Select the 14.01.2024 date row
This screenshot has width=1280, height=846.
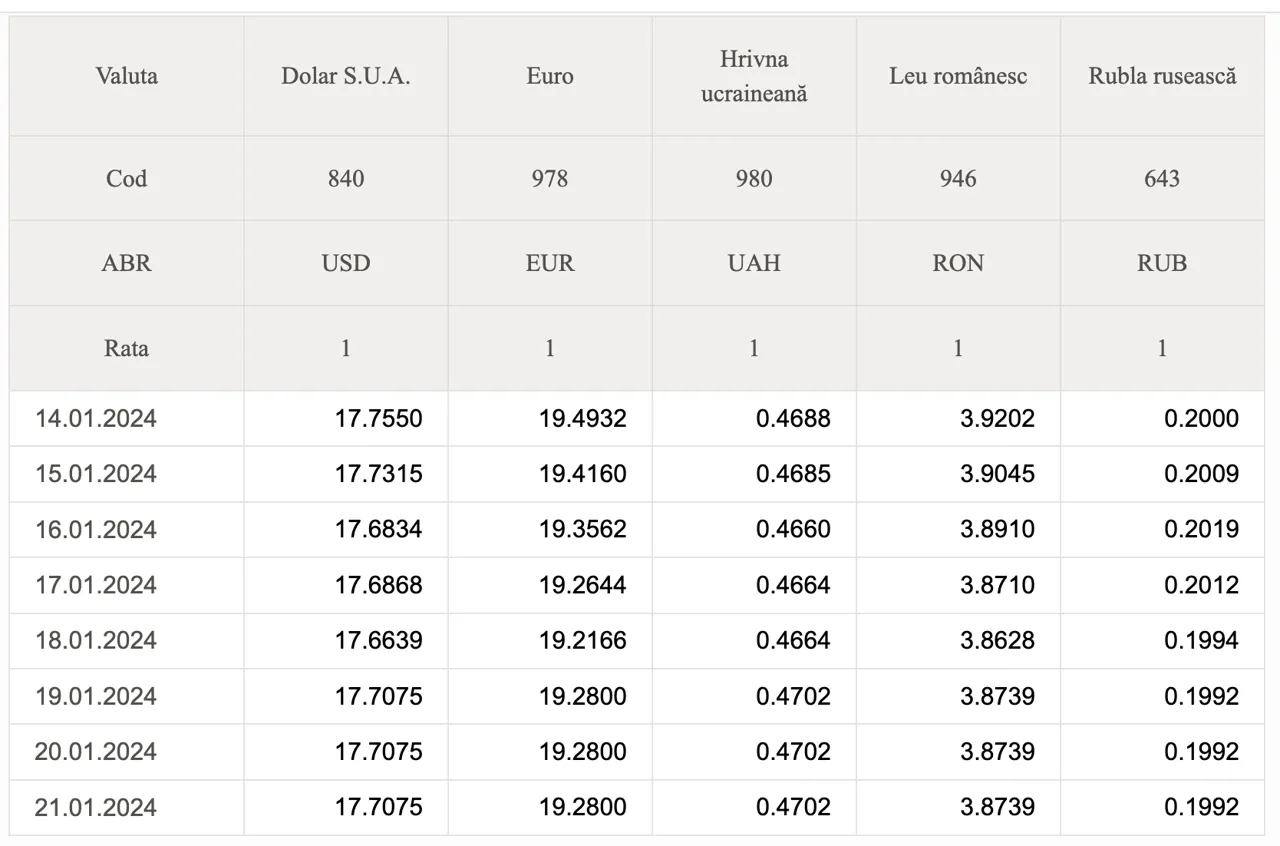pos(637,418)
